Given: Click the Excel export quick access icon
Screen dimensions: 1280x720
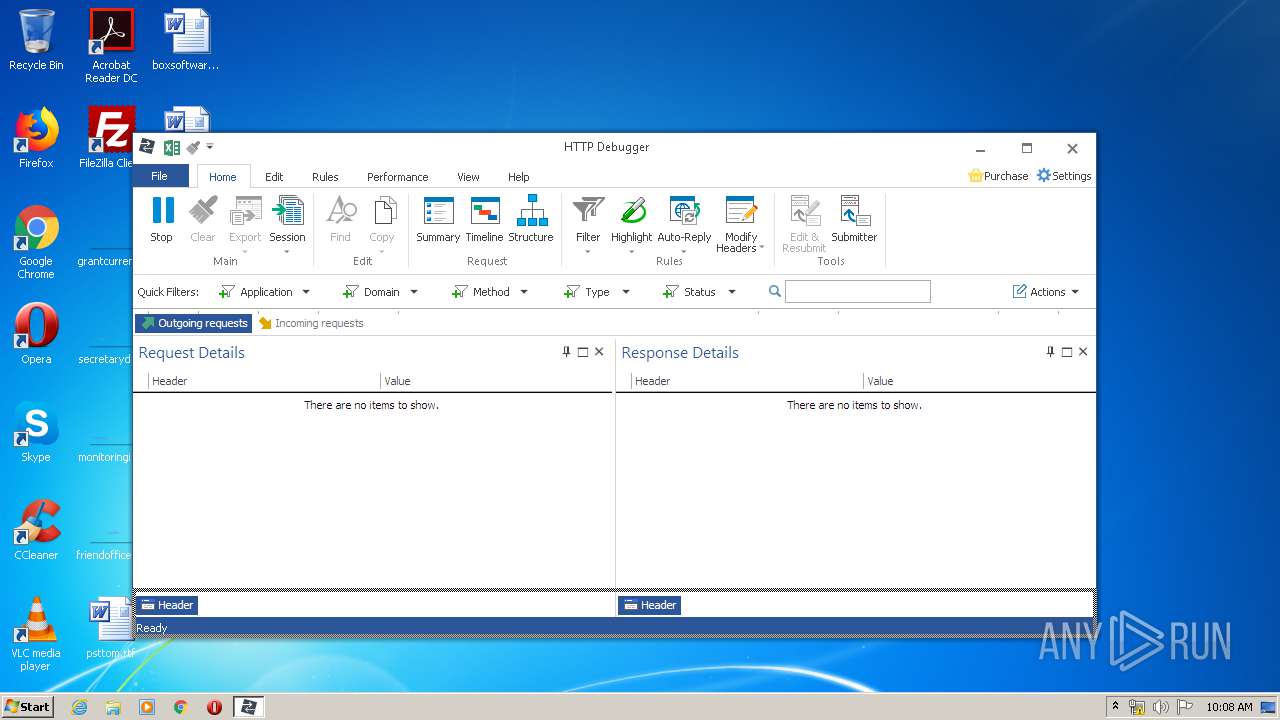Looking at the screenshot, I should pyautogui.click(x=172, y=148).
